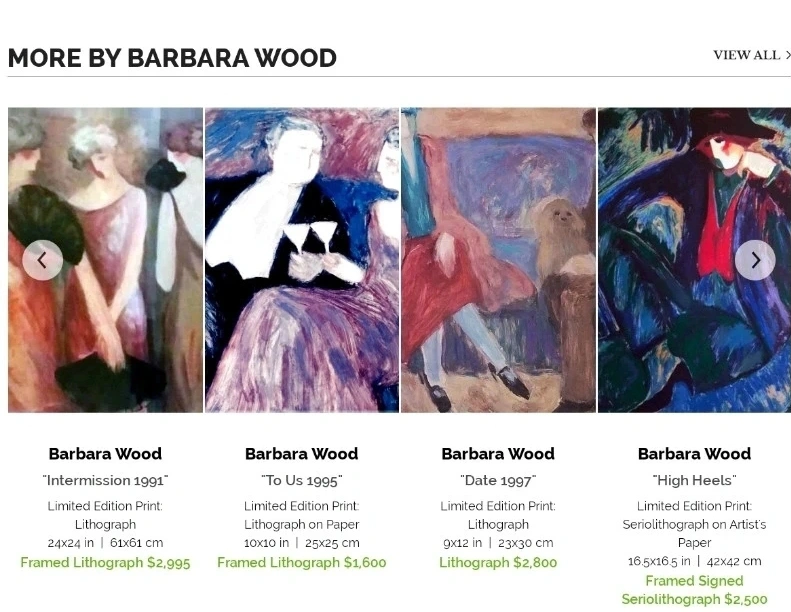Screen dimensions: 791x612
Task: Click Barbara Wood name above Date 1997
Action: click(x=498, y=454)
